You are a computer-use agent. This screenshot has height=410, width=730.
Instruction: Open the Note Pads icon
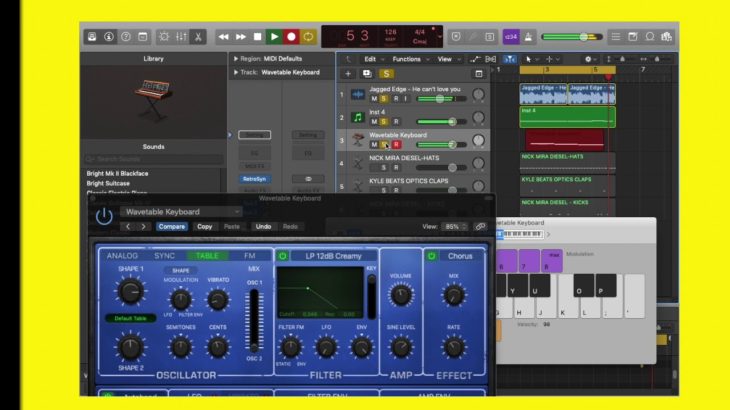click(633, 37)
